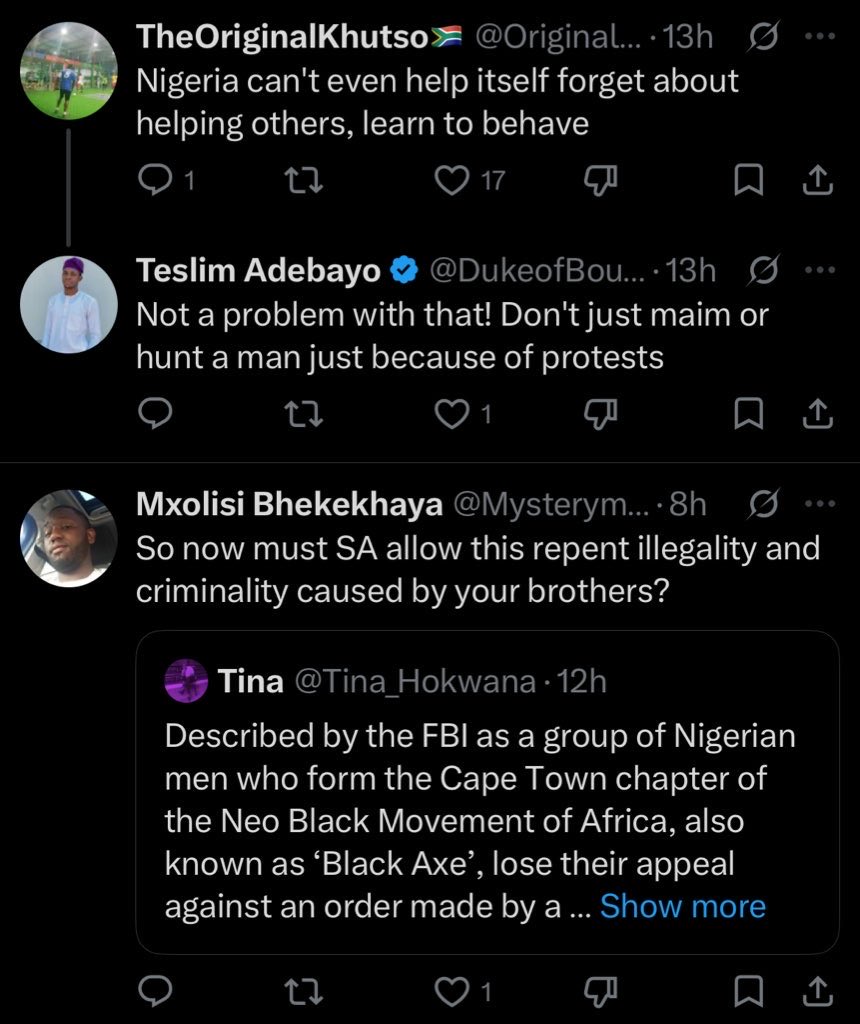Reply to TheOriginalKhutso's tweet

click(x=154, y=180)
